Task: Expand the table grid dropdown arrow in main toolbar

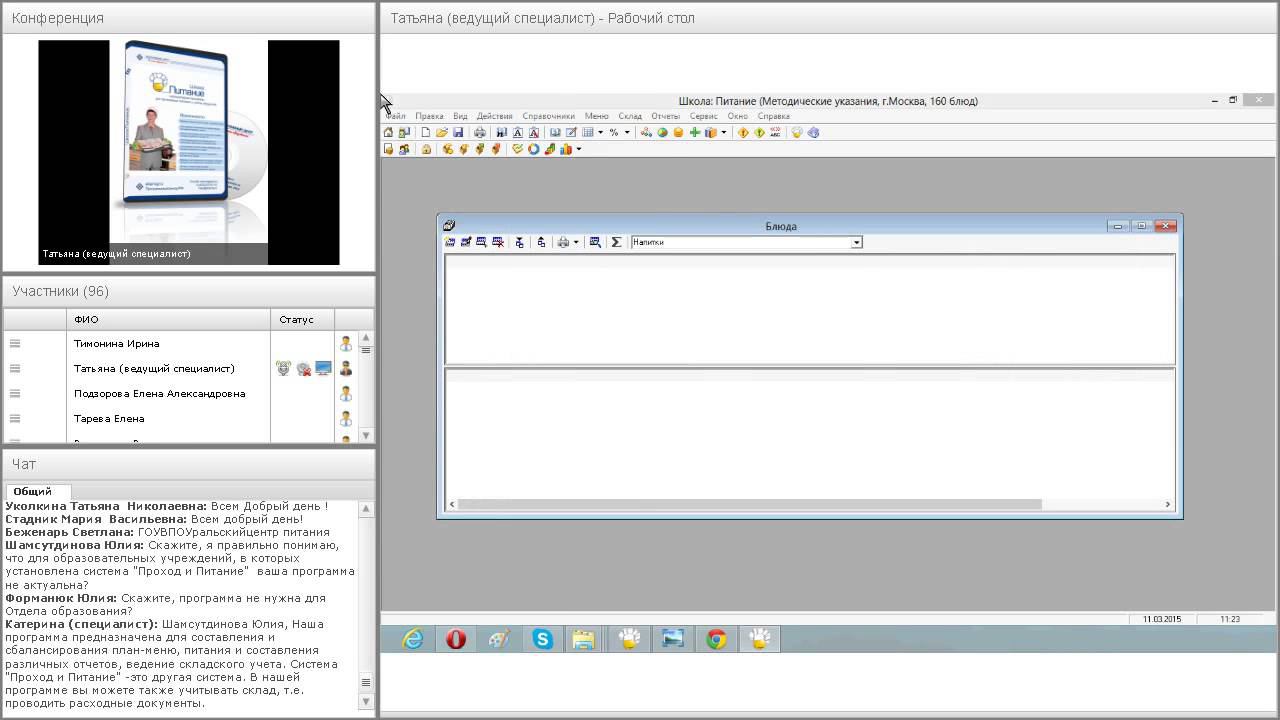Action: [600, 132]
